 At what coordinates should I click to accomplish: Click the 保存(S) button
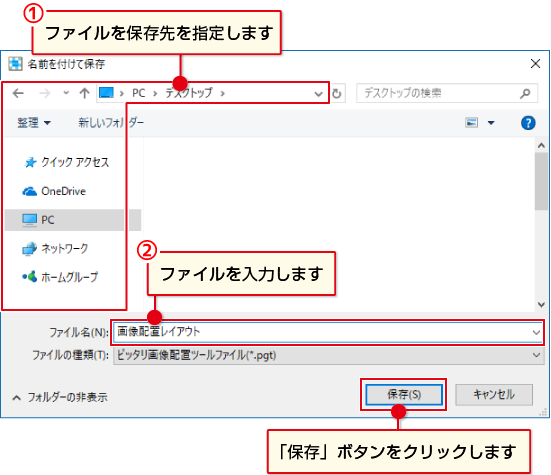tap(404, 395)
